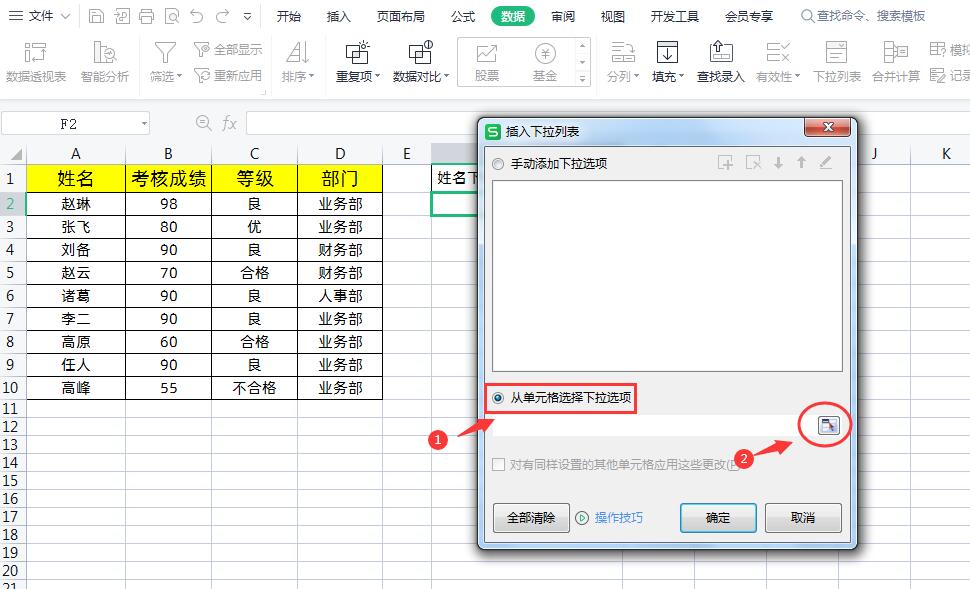Switch to the 开发工具 tab
970x589 pixels.
click(674, 17)
